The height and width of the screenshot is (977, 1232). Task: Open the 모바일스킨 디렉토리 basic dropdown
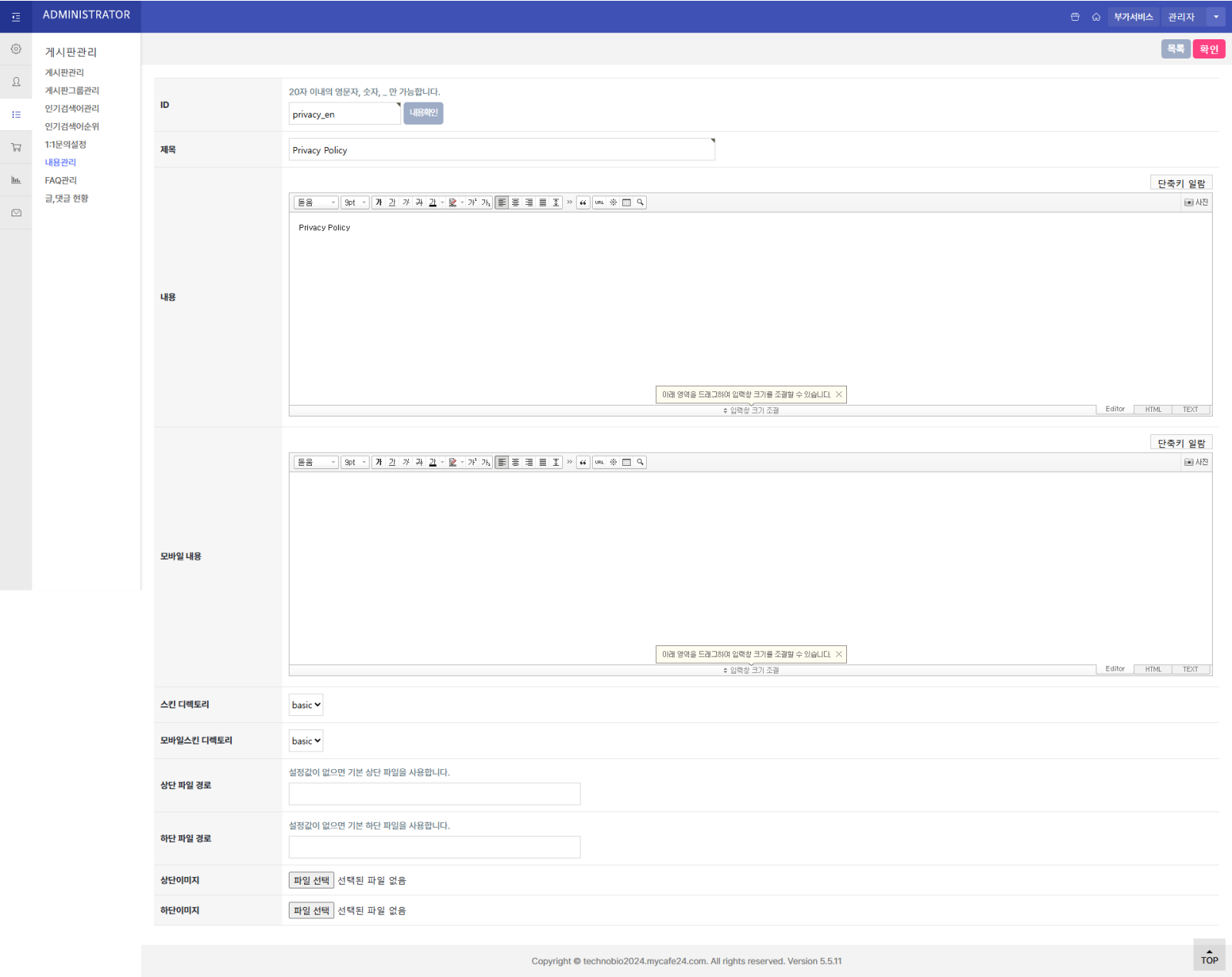(306, 741)
